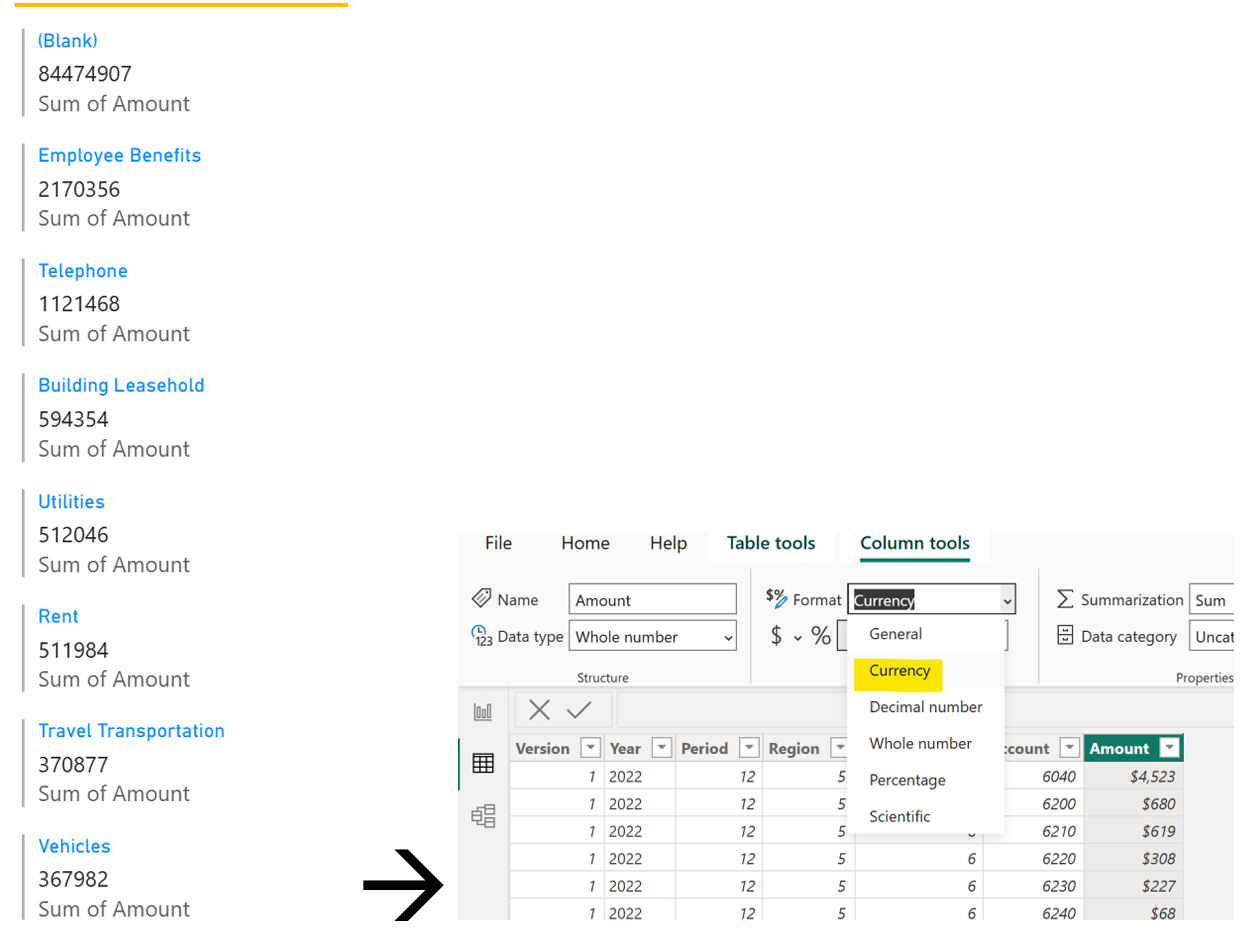
Task: Select the Building Leasehold card label
Action: click(x=121, y=385)
